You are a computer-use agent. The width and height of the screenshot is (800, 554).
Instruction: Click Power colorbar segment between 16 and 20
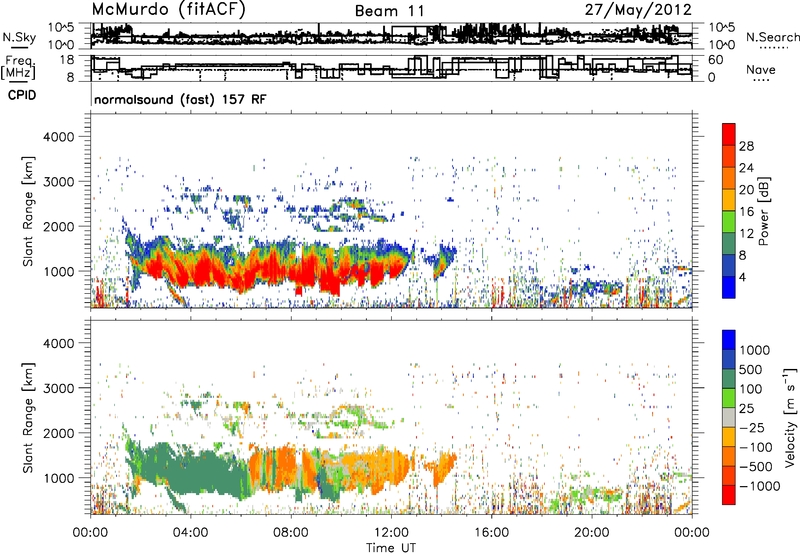click(x=729, y=200)
